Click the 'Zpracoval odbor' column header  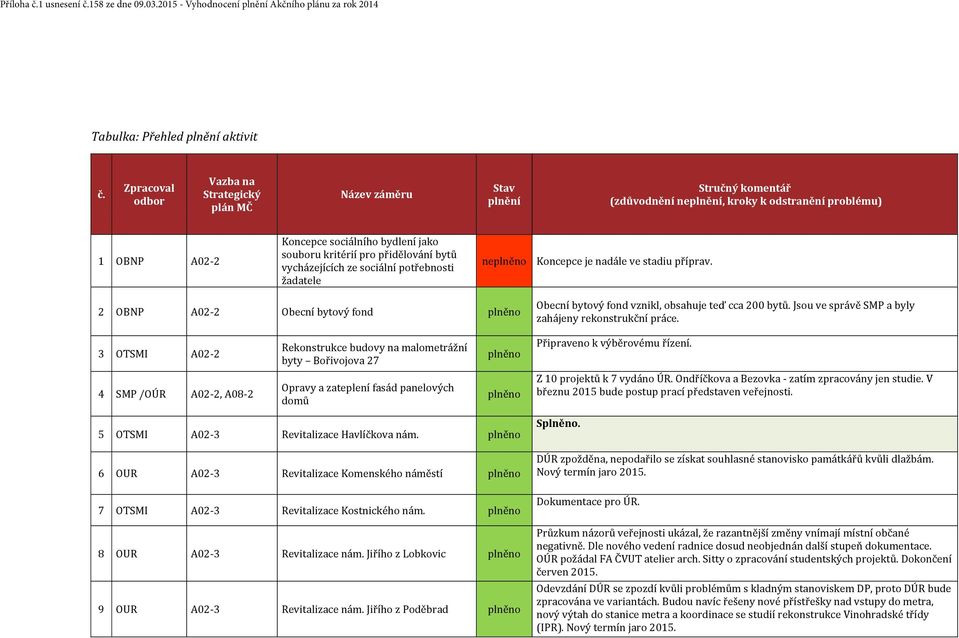149,195
